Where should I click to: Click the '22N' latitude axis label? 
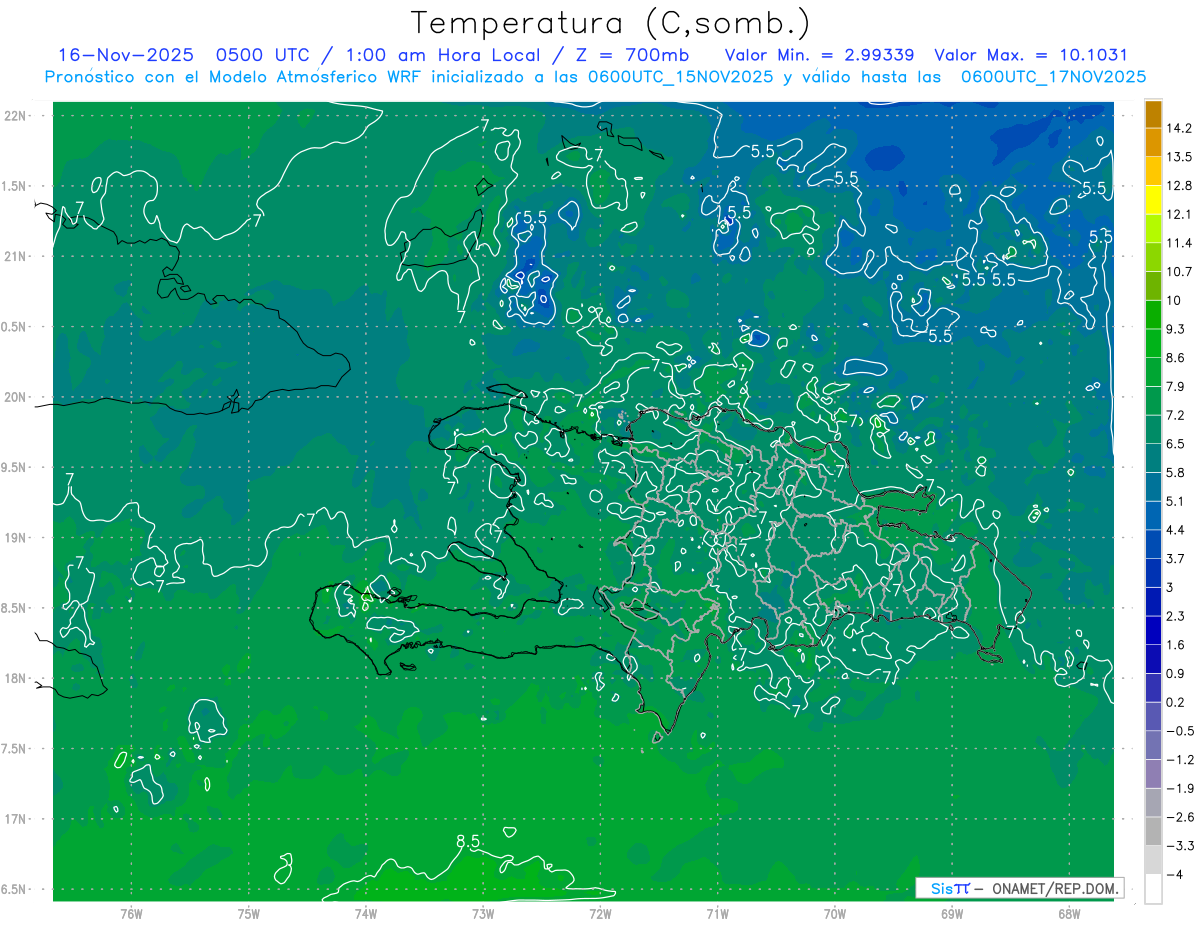[x=16, y=115]
